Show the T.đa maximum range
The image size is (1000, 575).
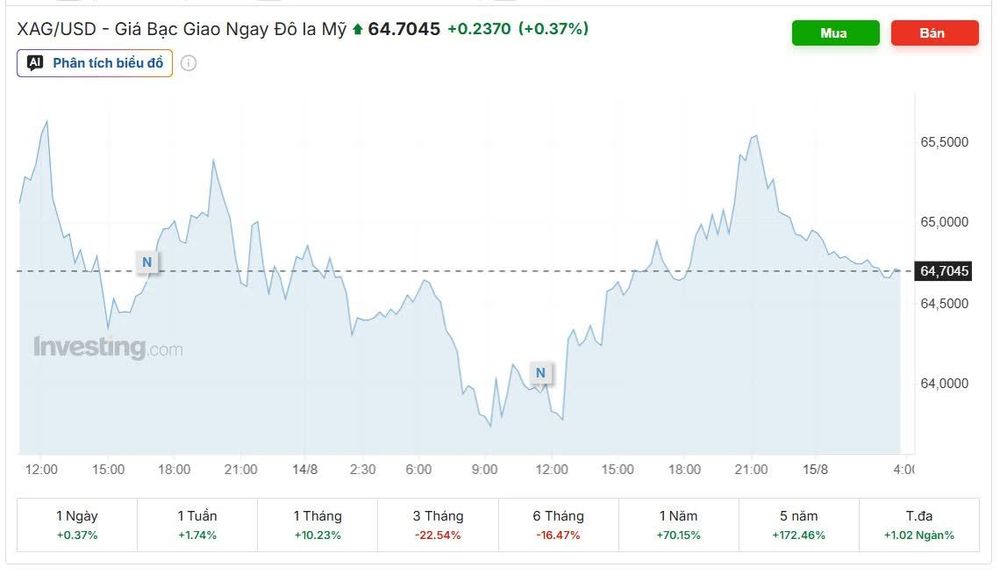pyautogui.click(x=919, y=525)
